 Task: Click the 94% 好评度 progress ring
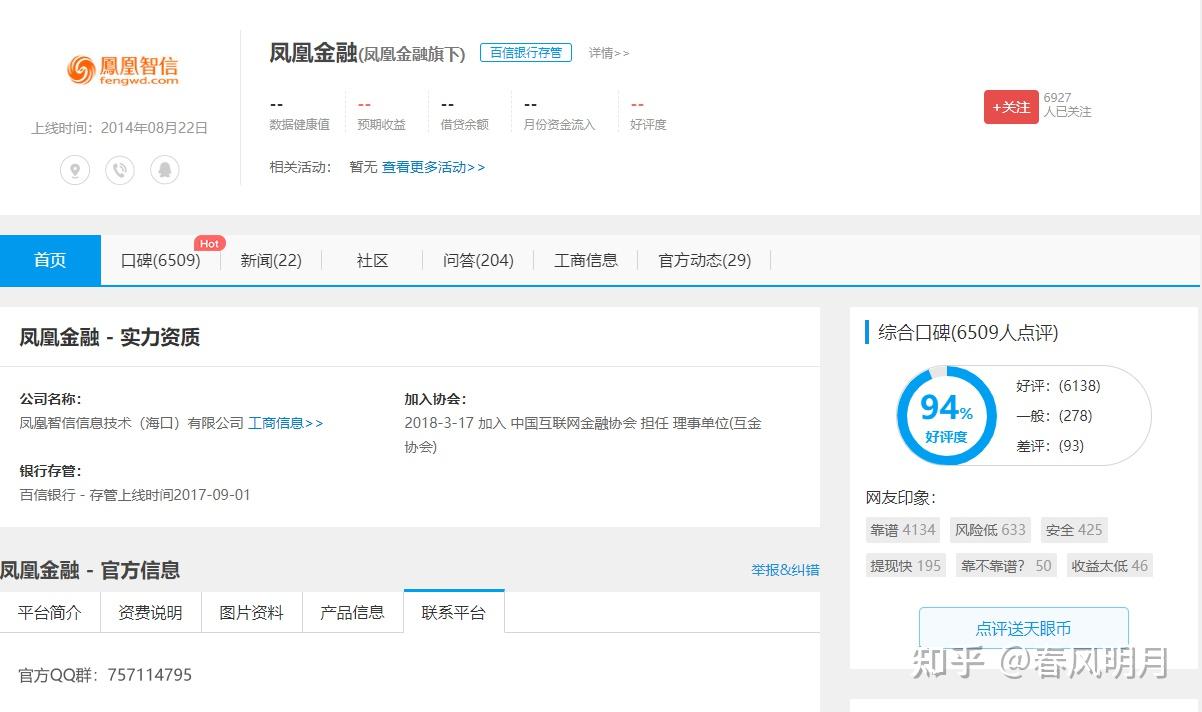pos(946,415)
